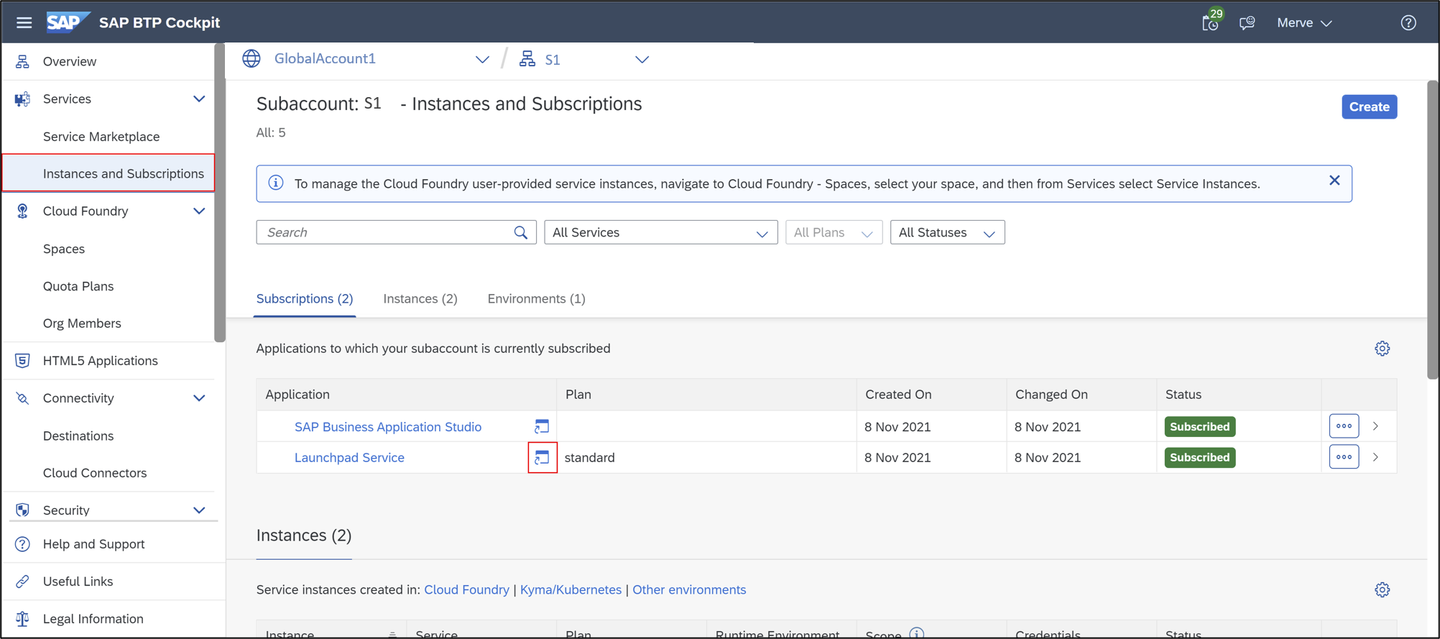Click the Security sidebar icon
This screenshot has height=639, width=1440.
pyautogui.click(x=22, y=510)
